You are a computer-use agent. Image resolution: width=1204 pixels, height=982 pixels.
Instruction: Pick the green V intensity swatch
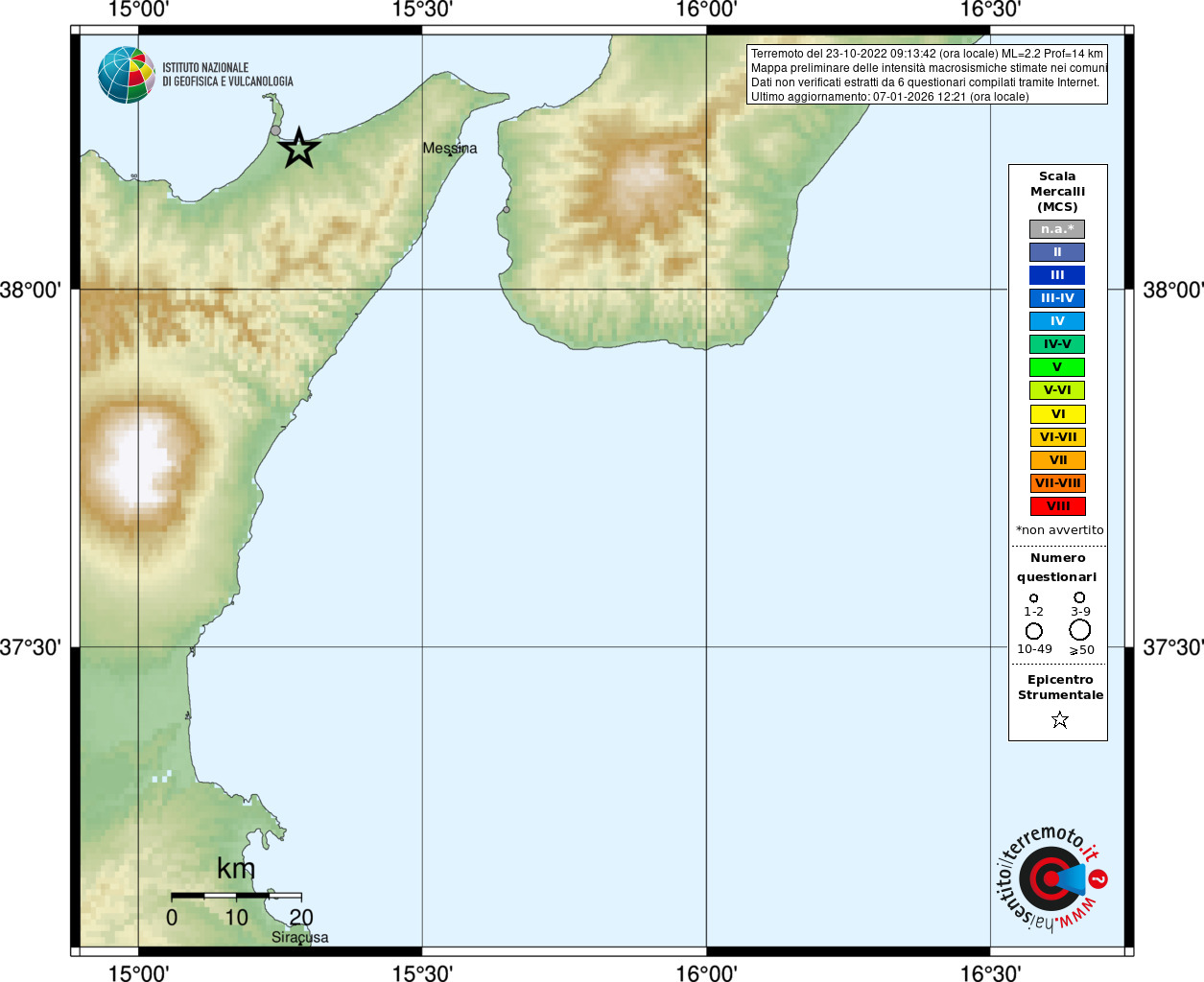click(1057, 367)
